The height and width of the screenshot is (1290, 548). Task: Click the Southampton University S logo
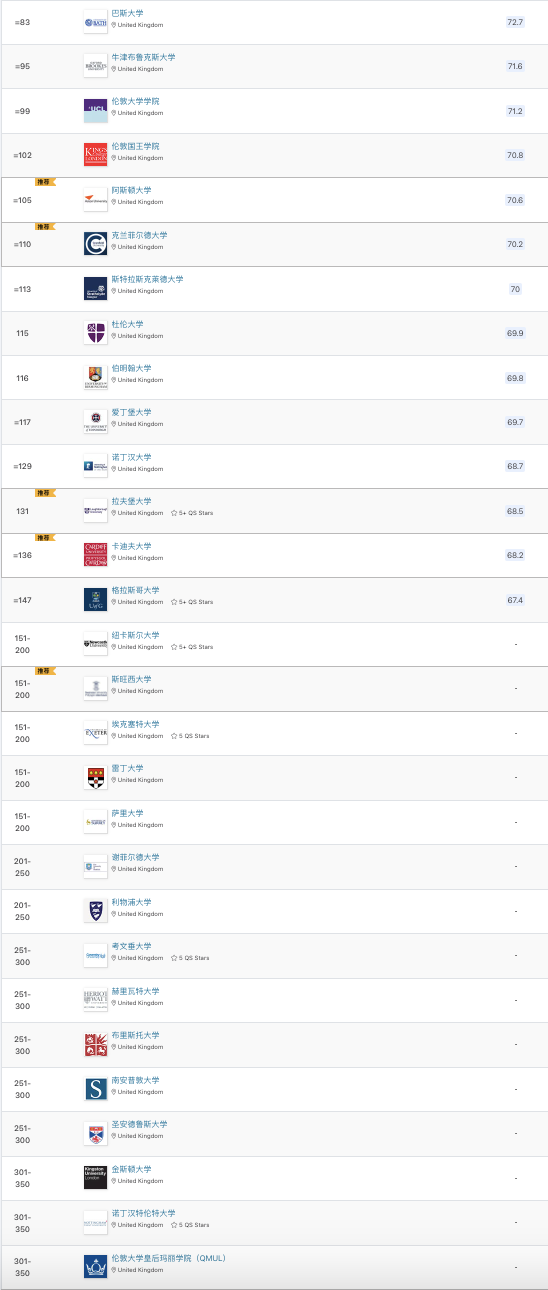95,1088
